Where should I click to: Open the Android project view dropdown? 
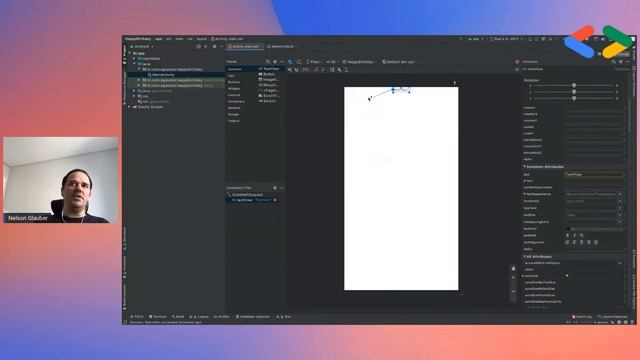pos(142,47)
